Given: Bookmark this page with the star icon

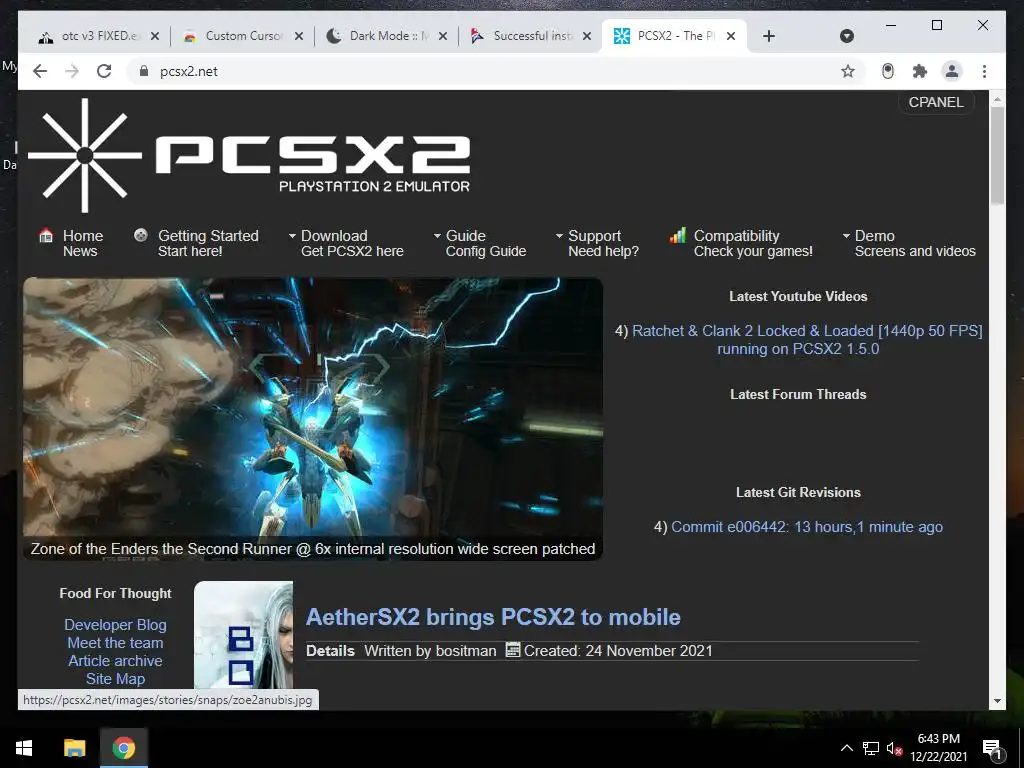Looking at the screenshot, I should point(848,71).
